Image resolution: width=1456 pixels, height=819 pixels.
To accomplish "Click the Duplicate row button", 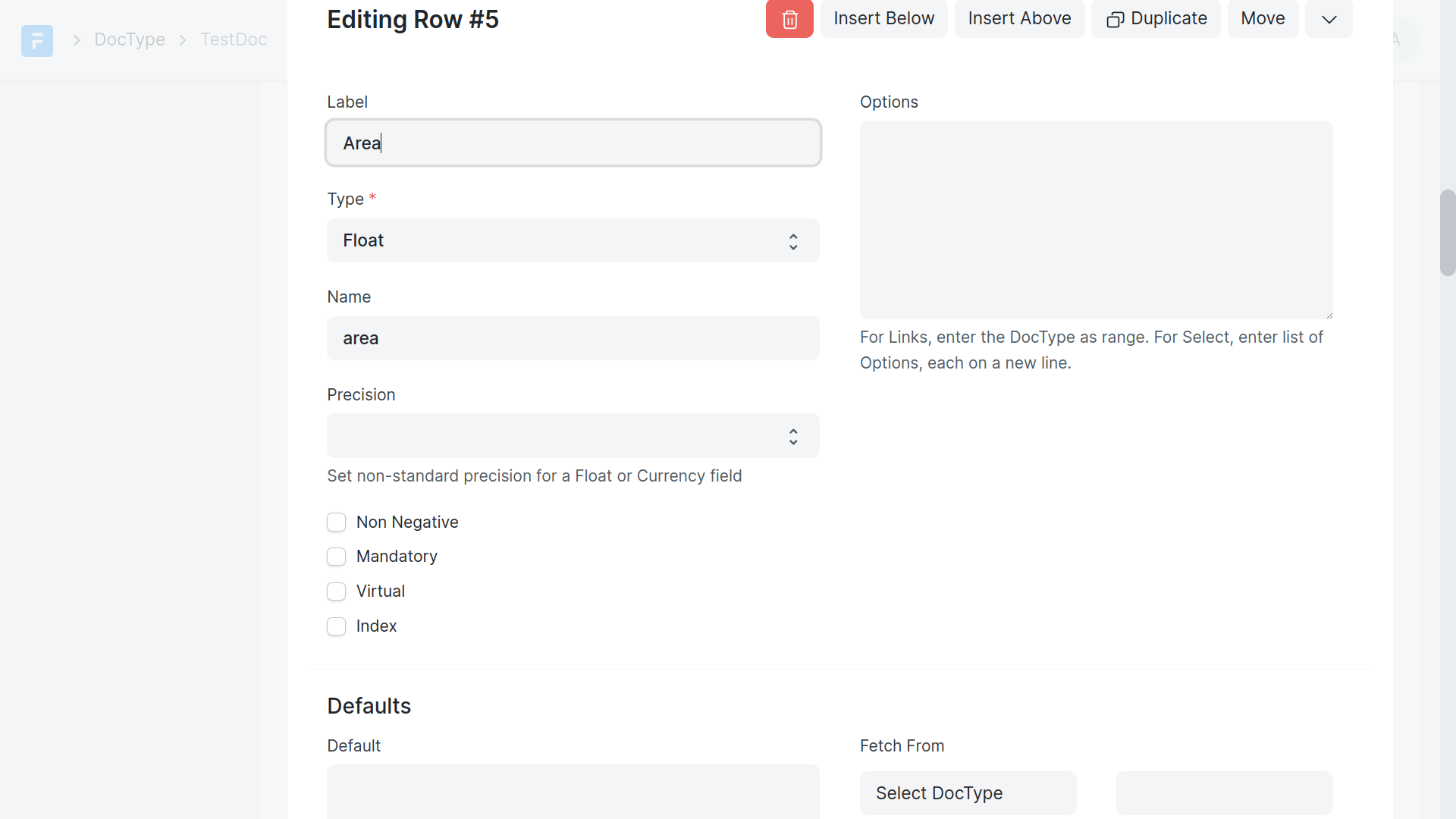I will [x=1156, y=19].
